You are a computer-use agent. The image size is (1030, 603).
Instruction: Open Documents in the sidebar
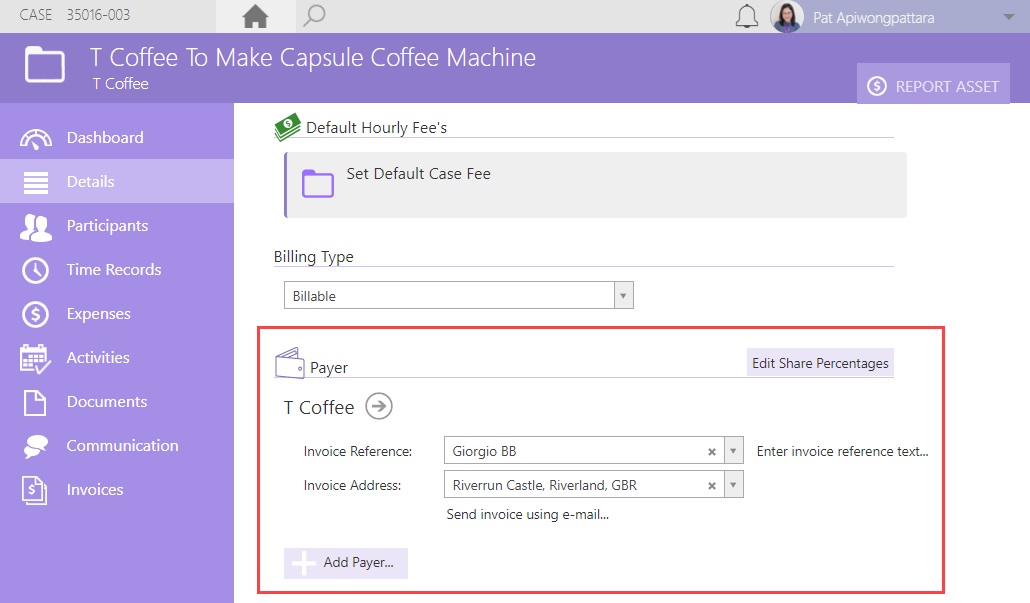(x=117, y=401)
